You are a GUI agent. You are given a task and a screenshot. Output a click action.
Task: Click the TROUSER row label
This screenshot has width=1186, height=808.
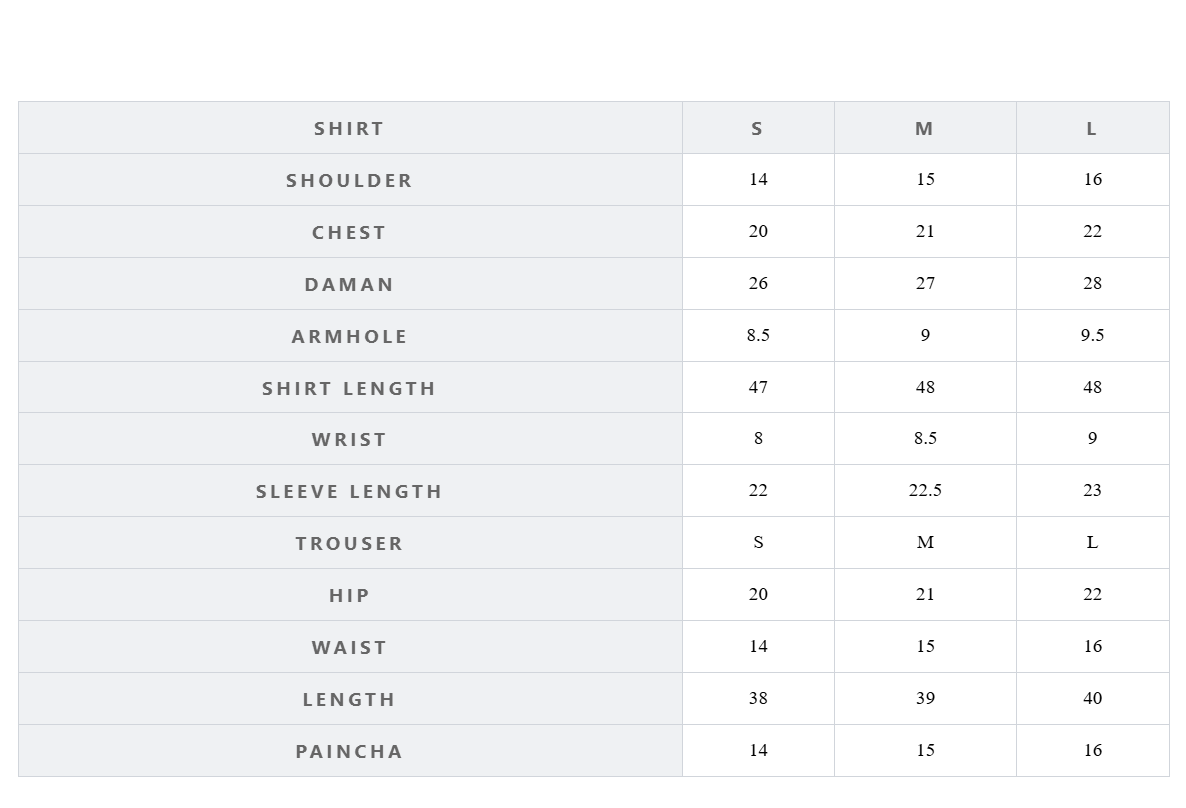(x=349, y=543)
